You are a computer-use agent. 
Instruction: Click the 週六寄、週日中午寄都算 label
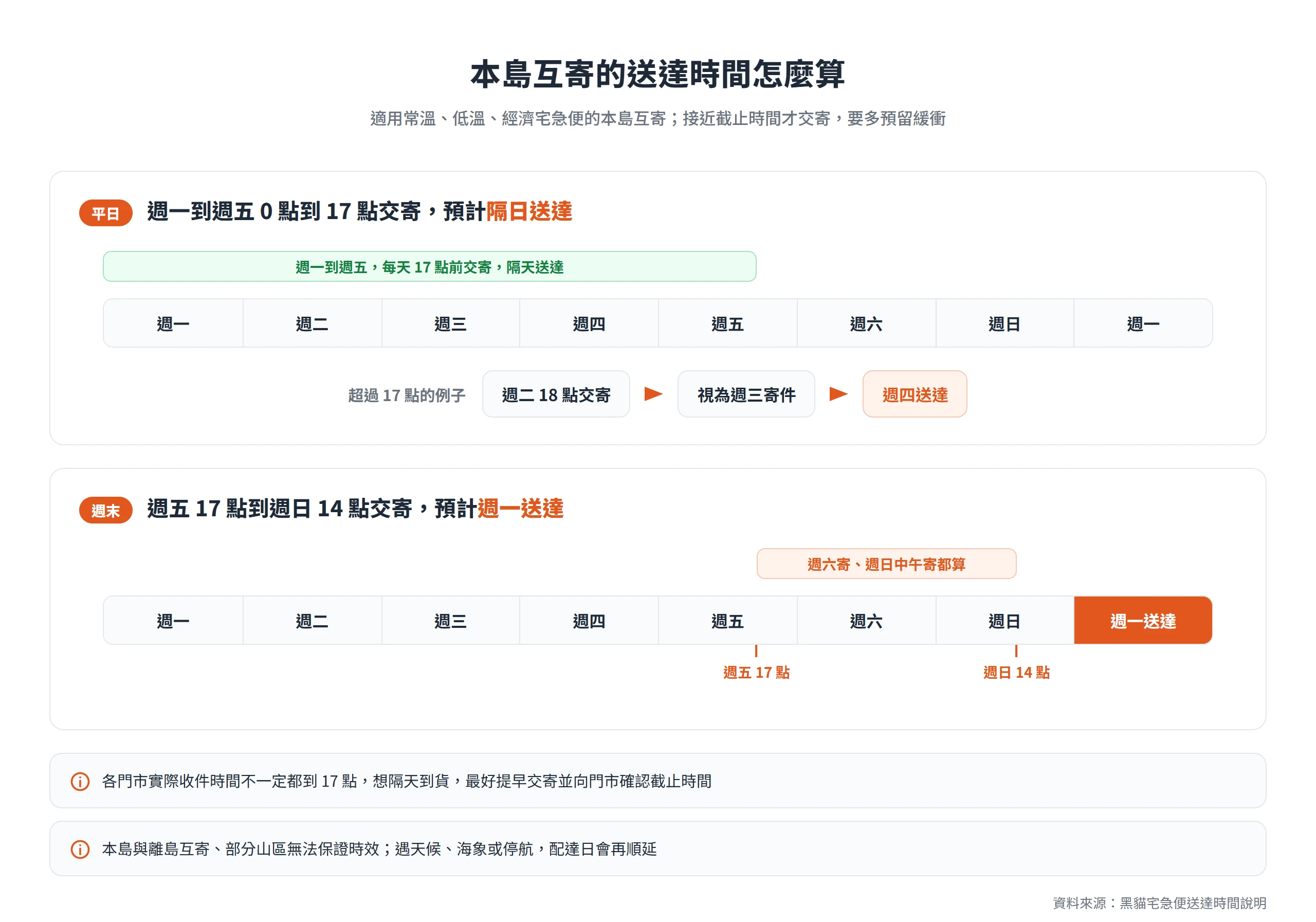pos(886,564)
